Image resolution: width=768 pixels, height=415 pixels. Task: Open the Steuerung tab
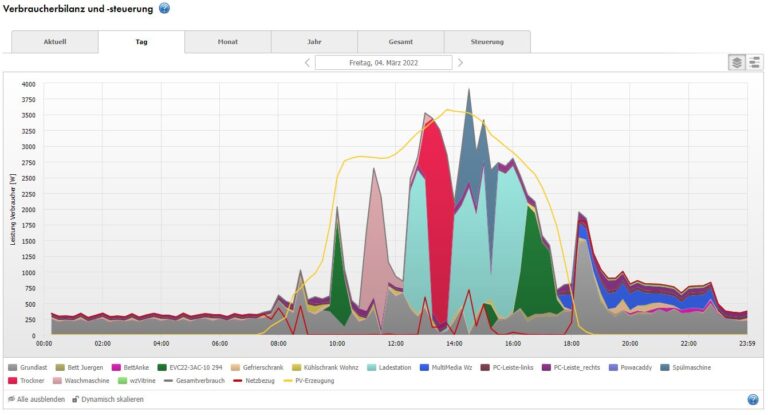(x=487, y=42)
